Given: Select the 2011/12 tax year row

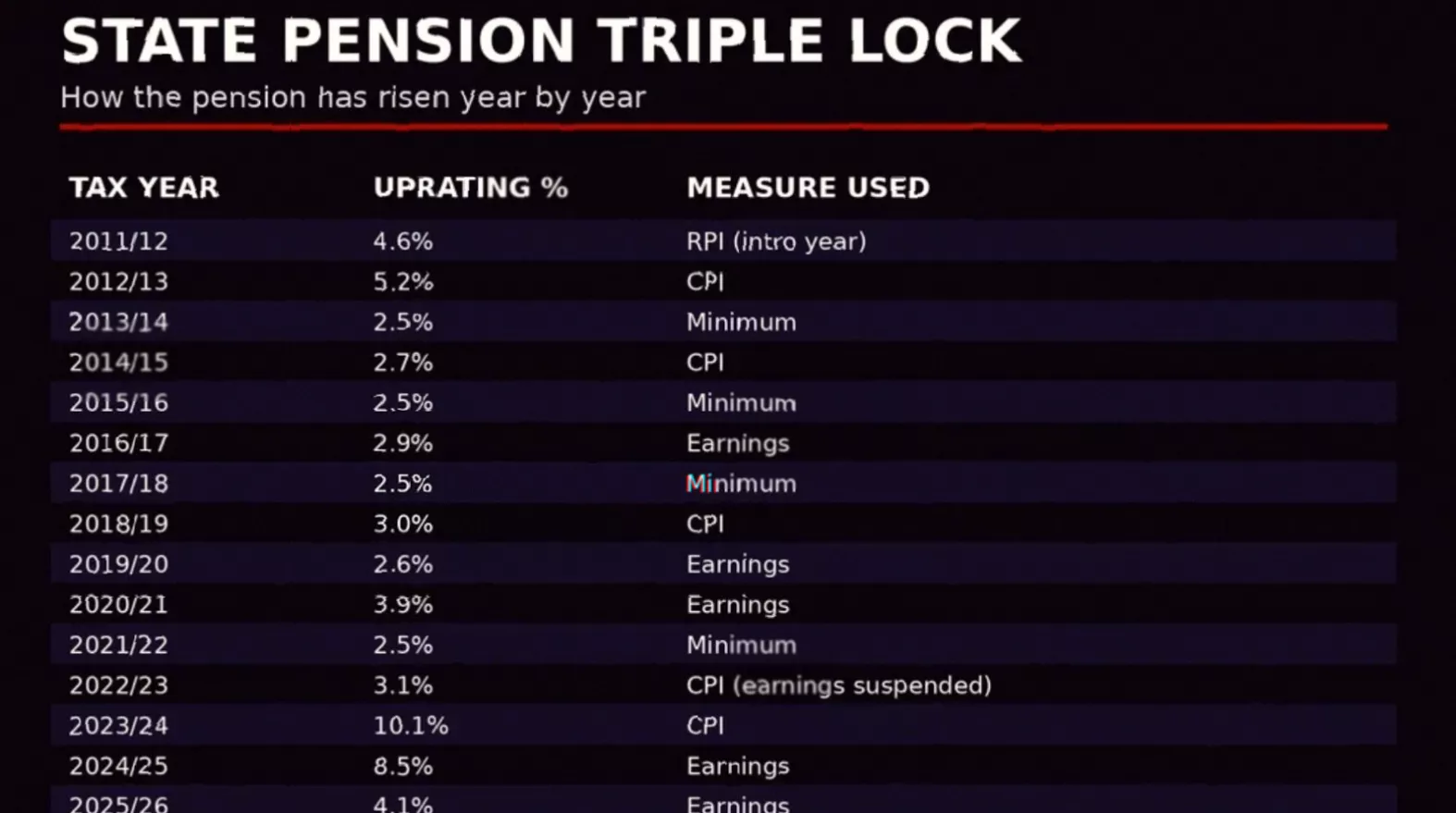Looking at the screenshot, I should (x=723, y=240).
